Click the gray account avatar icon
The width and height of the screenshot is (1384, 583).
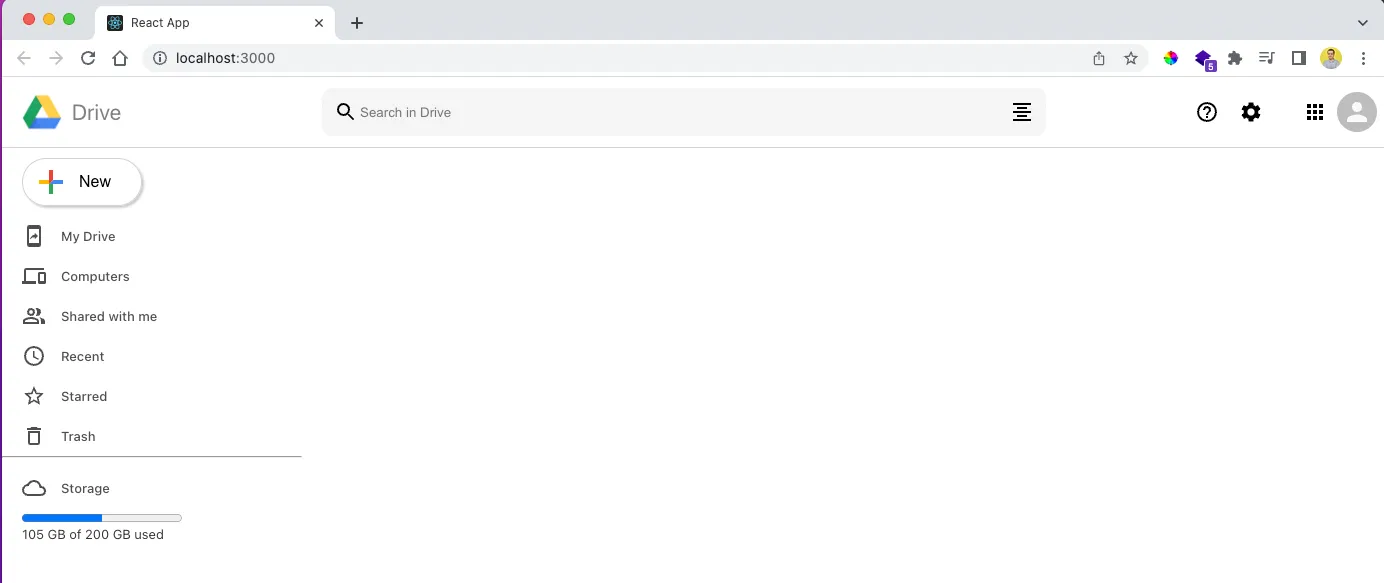(x=1357, y=112)
